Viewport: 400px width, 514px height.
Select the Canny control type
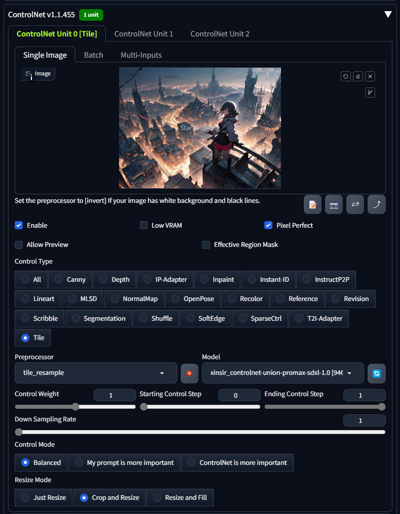tap(70, 279)
